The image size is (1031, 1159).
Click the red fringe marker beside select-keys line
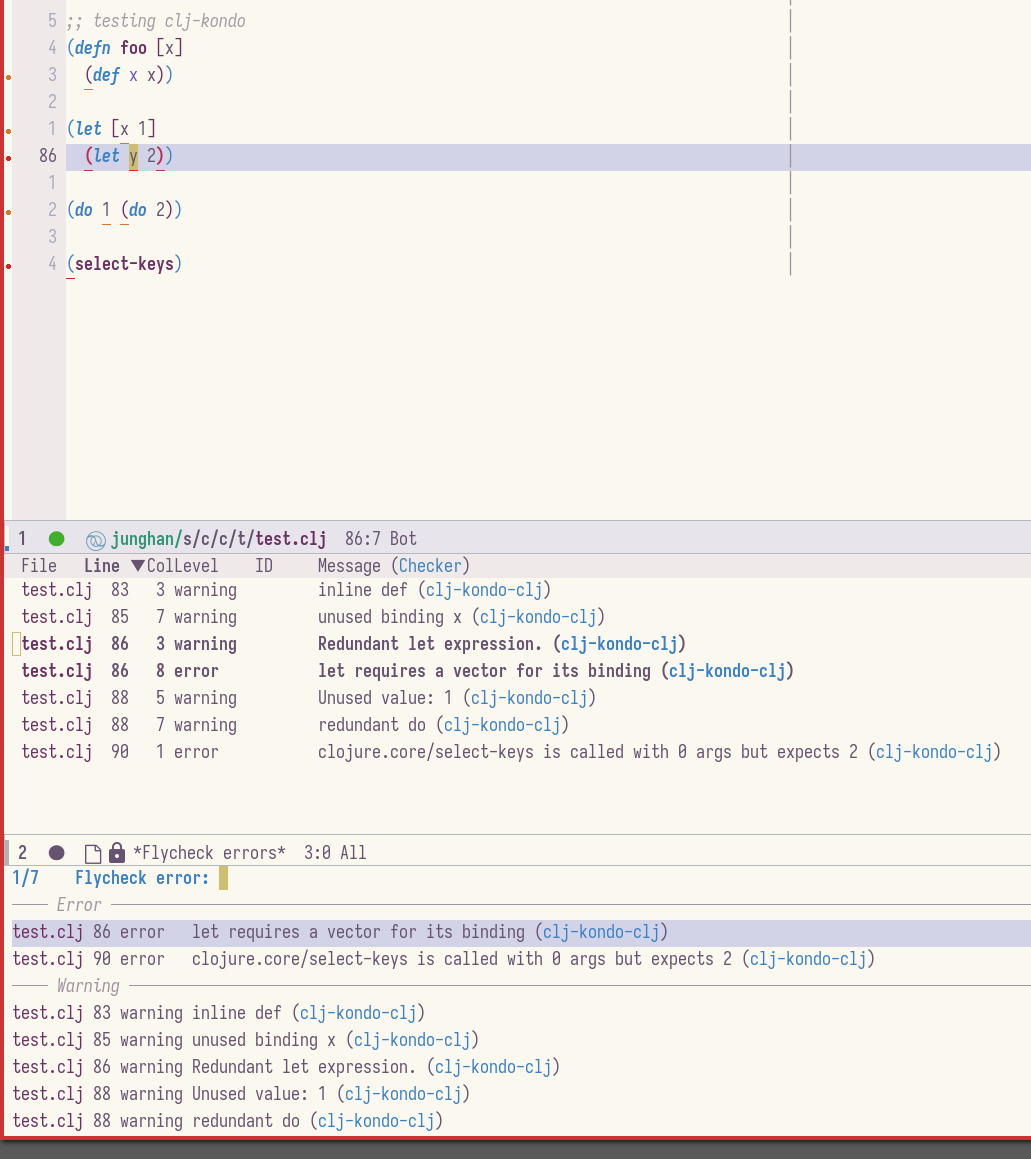pos(9,266)
